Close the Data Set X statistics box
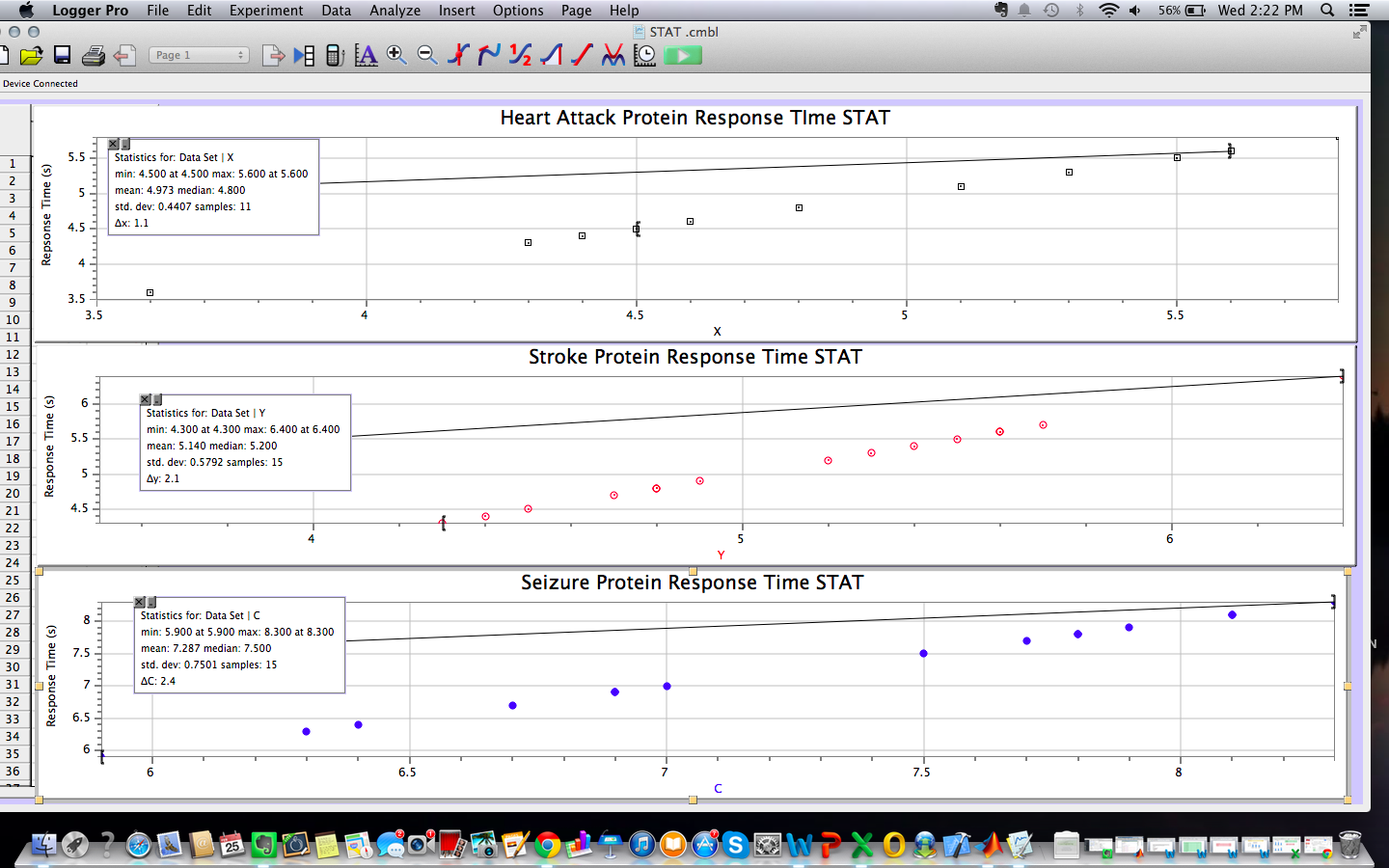The image size is (1389, 868). pos(113,144)
